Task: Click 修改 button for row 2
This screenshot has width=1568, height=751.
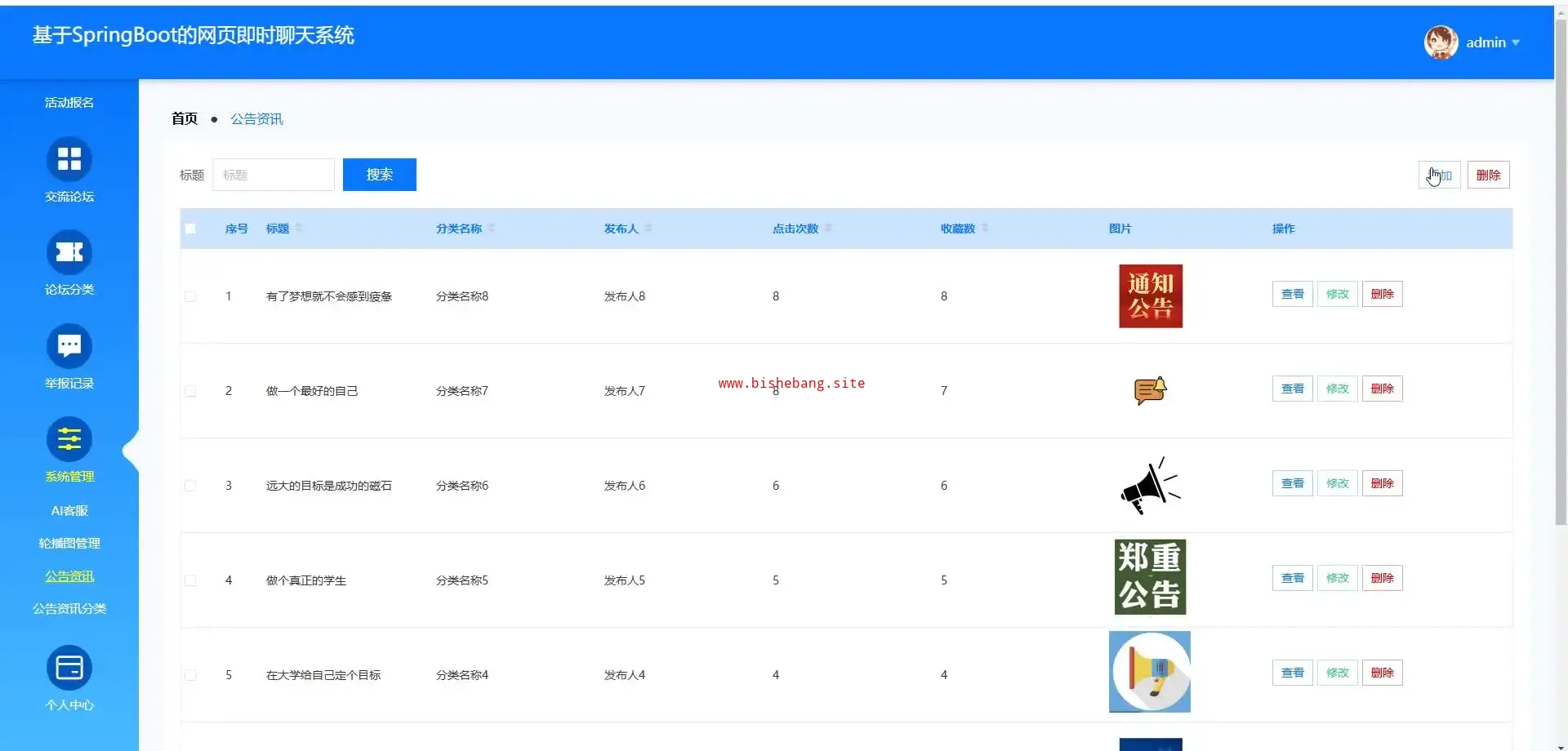Action: (x=1337, y=389)
